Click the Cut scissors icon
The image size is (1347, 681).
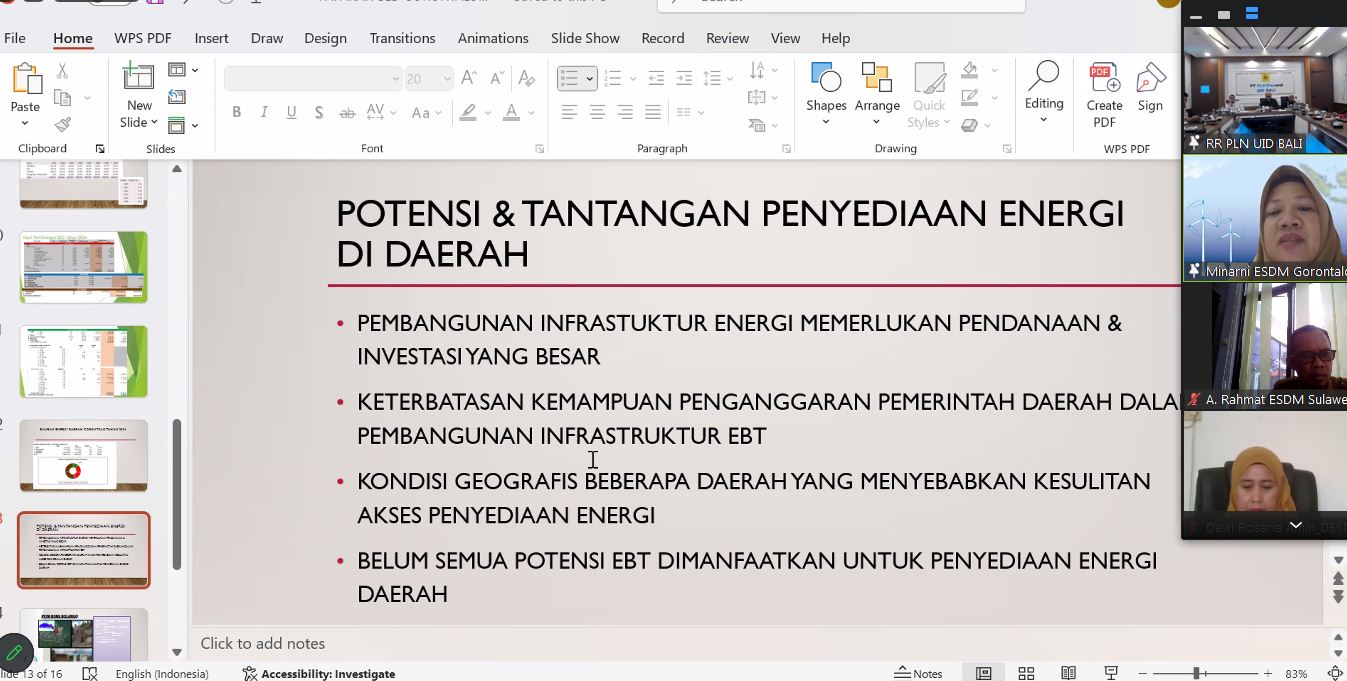(x=63, y=71)
